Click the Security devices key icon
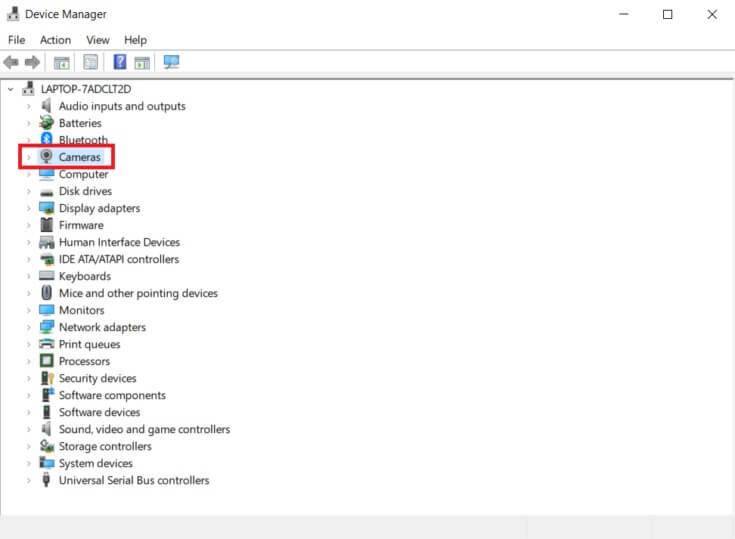735x539 pixels. tap(47, 378)
